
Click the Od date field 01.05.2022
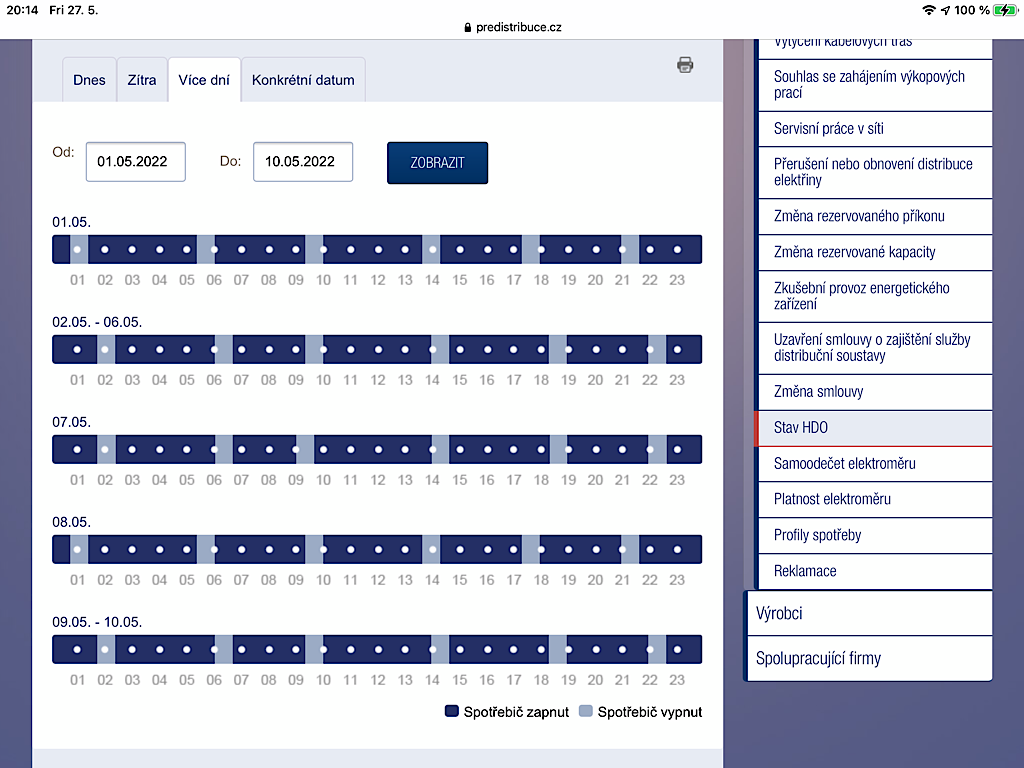[136, 161]
